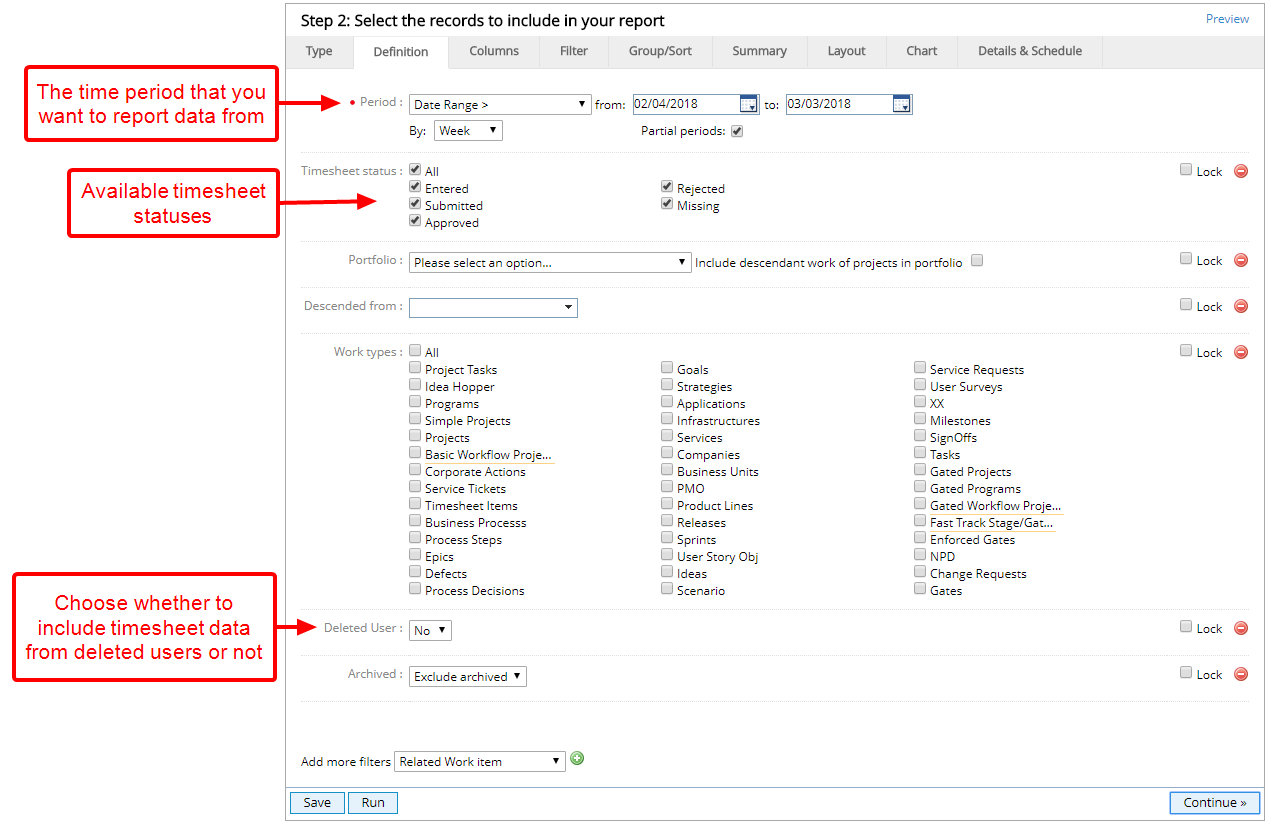
Task: Switch to the Group/Sort tab
Action: pos(660,51)
